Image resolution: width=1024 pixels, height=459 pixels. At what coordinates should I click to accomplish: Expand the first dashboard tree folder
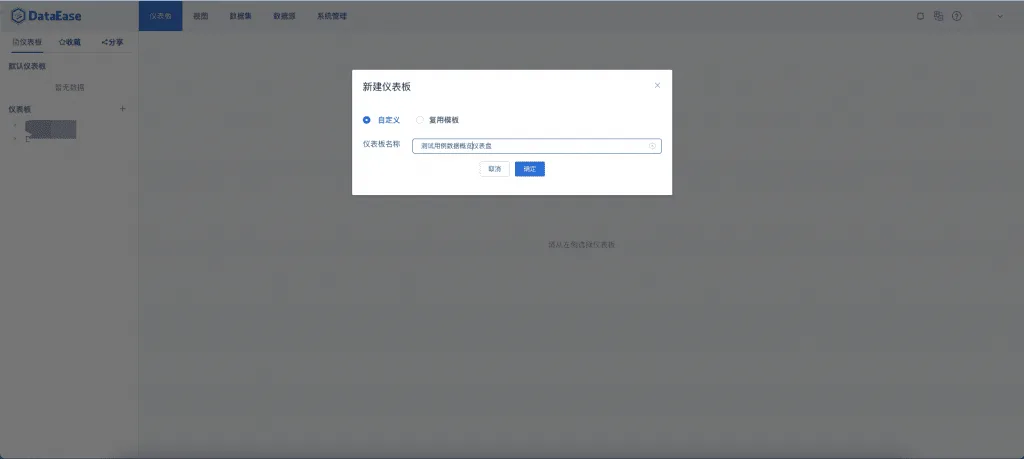[15, 126]
